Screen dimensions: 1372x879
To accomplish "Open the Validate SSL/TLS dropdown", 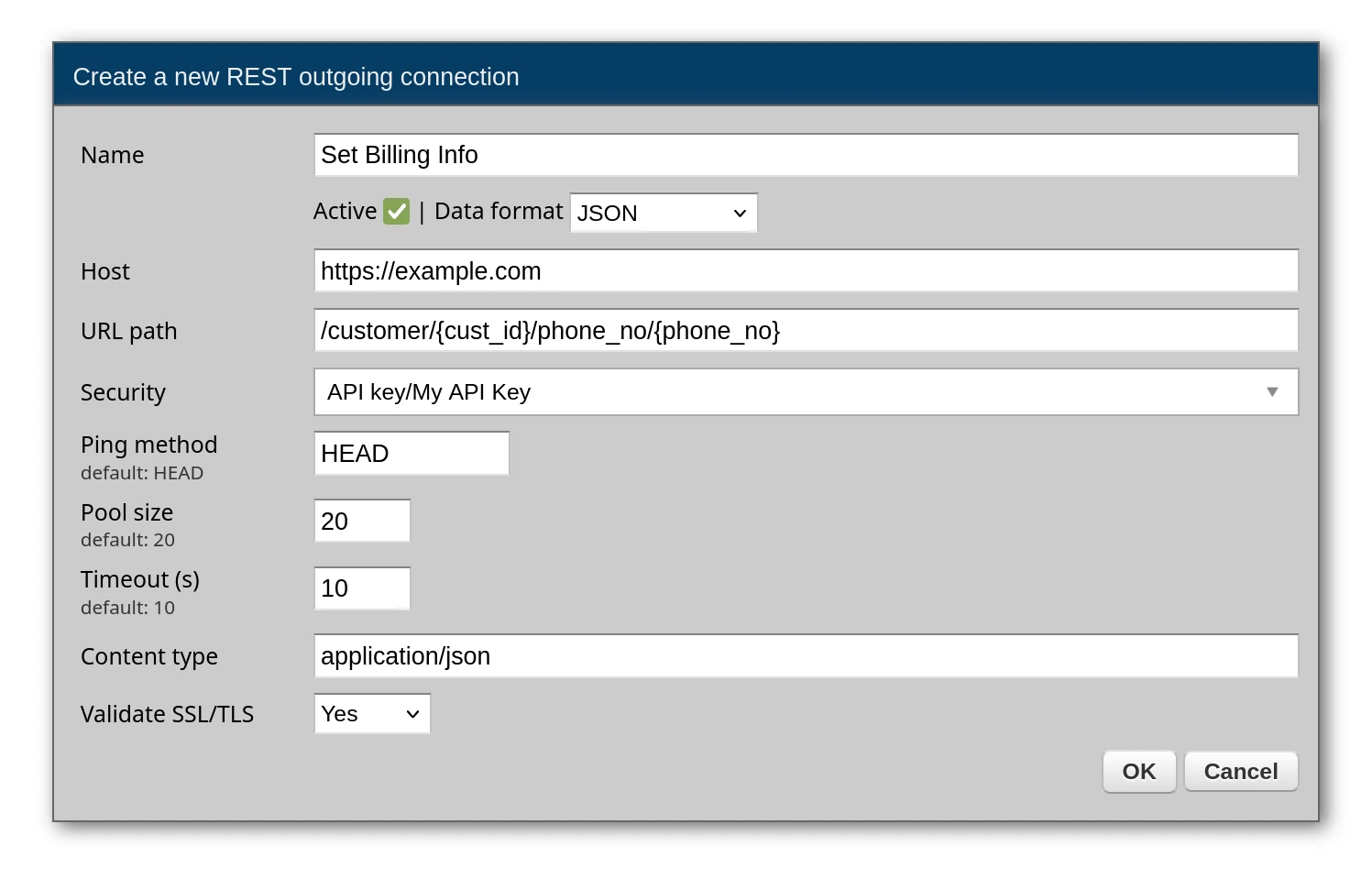I will click(x=371, y=714).
